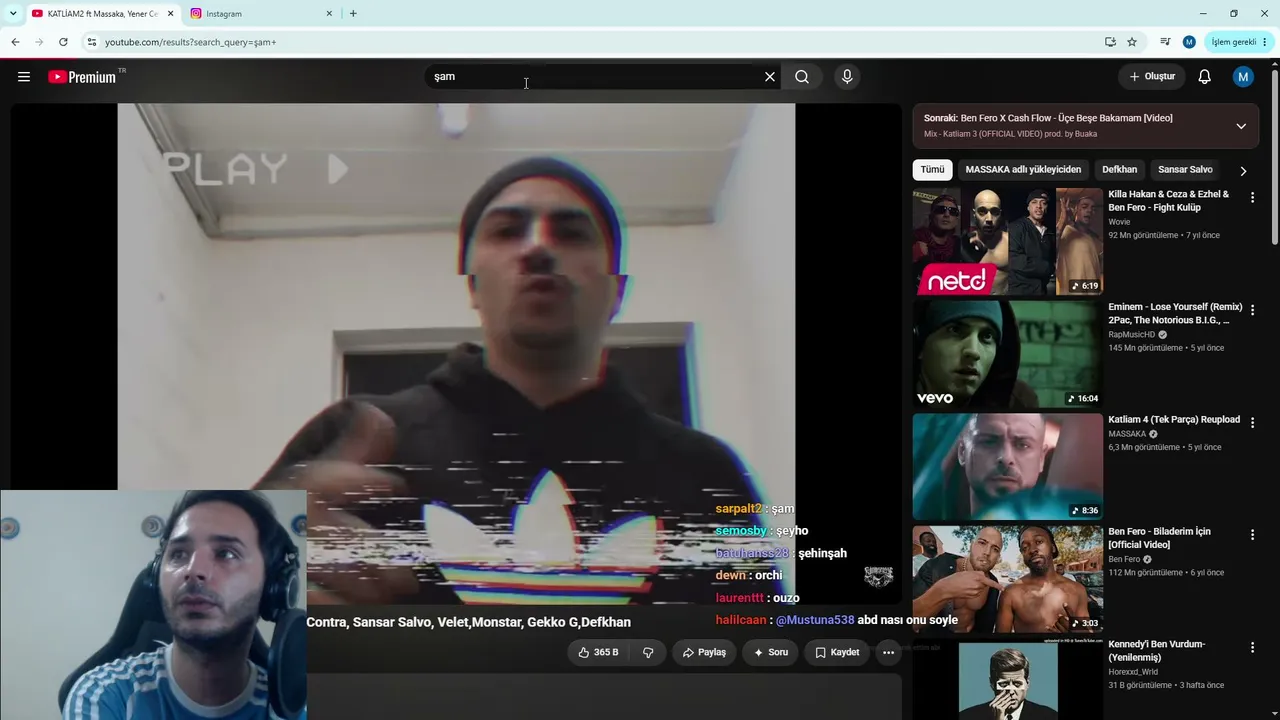Select the MASSAKA adlı yükleyiciden chip
1280x720 pixels.
coord(1023,170)
